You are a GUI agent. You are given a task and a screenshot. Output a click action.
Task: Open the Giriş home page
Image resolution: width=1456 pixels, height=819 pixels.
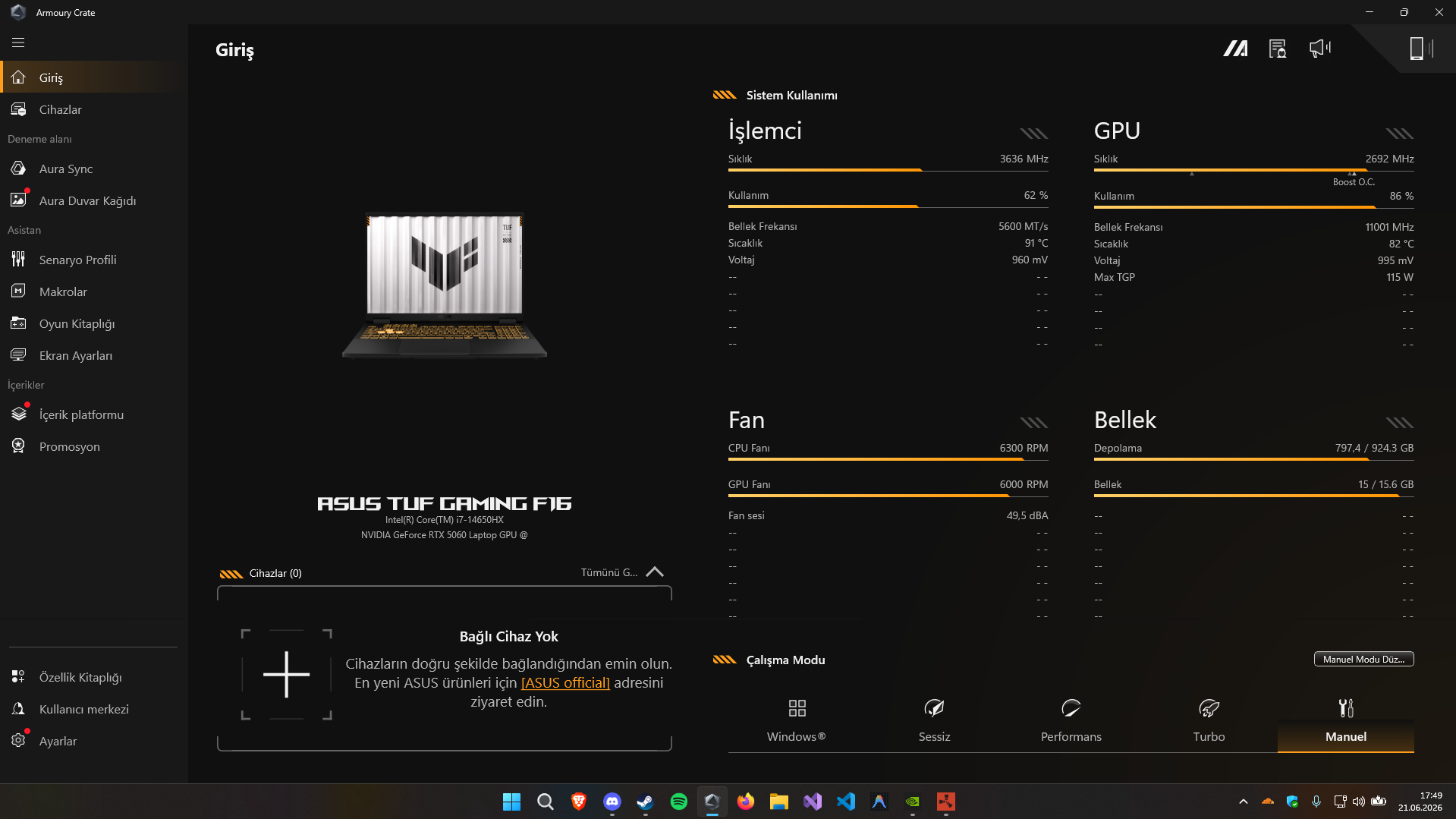[x=94, y=77]
